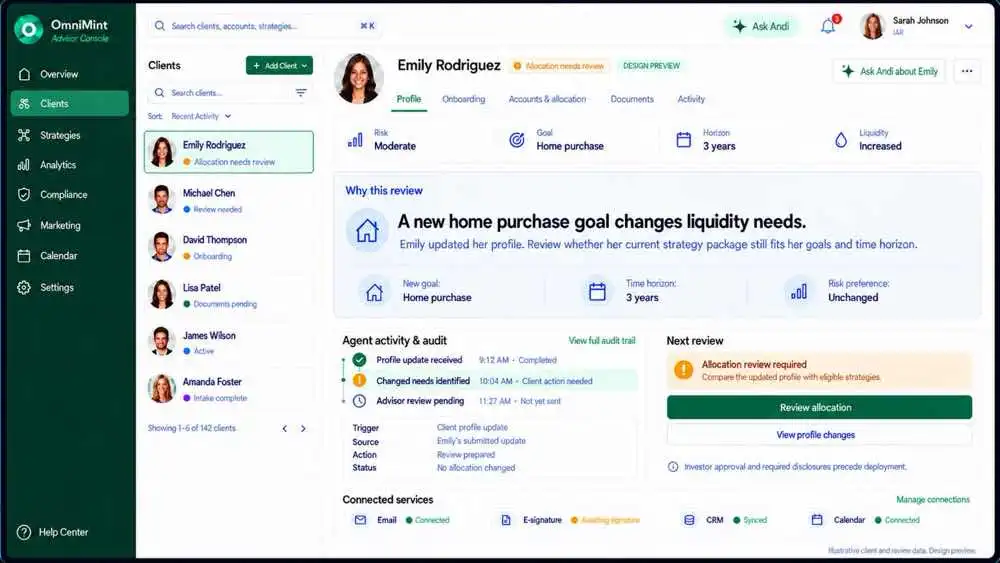
Task: Open the Manage connections link
Action: point(932,499)
